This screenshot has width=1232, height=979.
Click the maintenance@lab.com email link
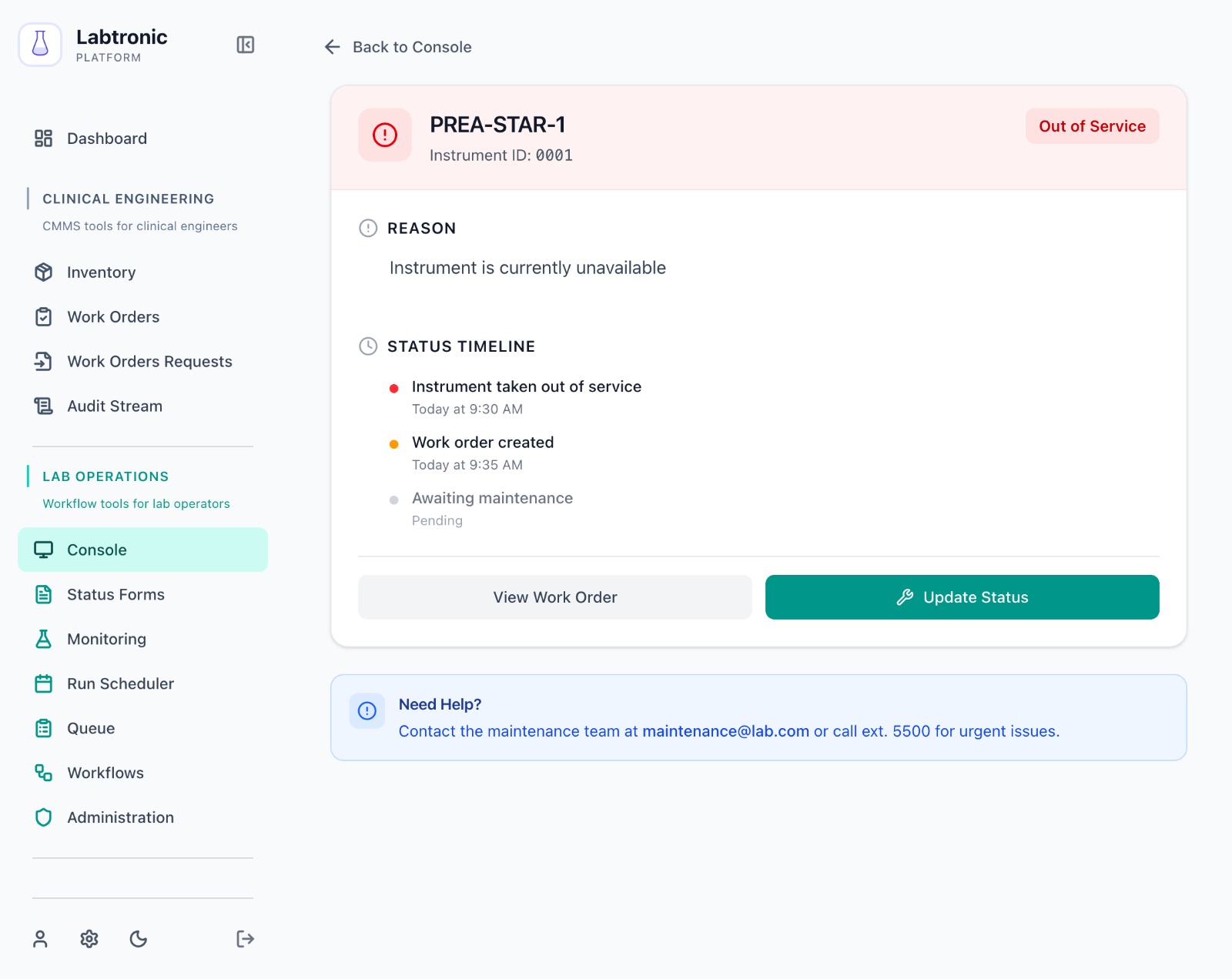pos(725,731)
